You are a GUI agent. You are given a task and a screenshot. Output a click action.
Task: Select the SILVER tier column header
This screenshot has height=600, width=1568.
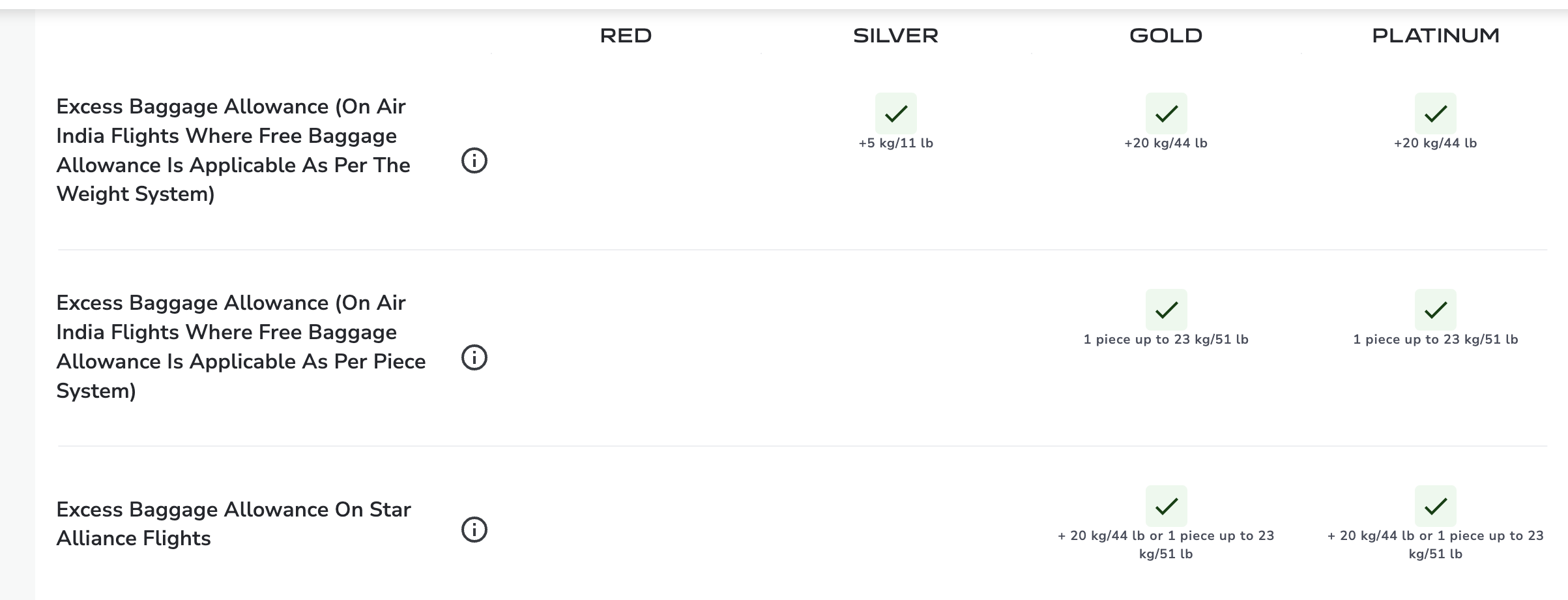[x=896, y=35]
